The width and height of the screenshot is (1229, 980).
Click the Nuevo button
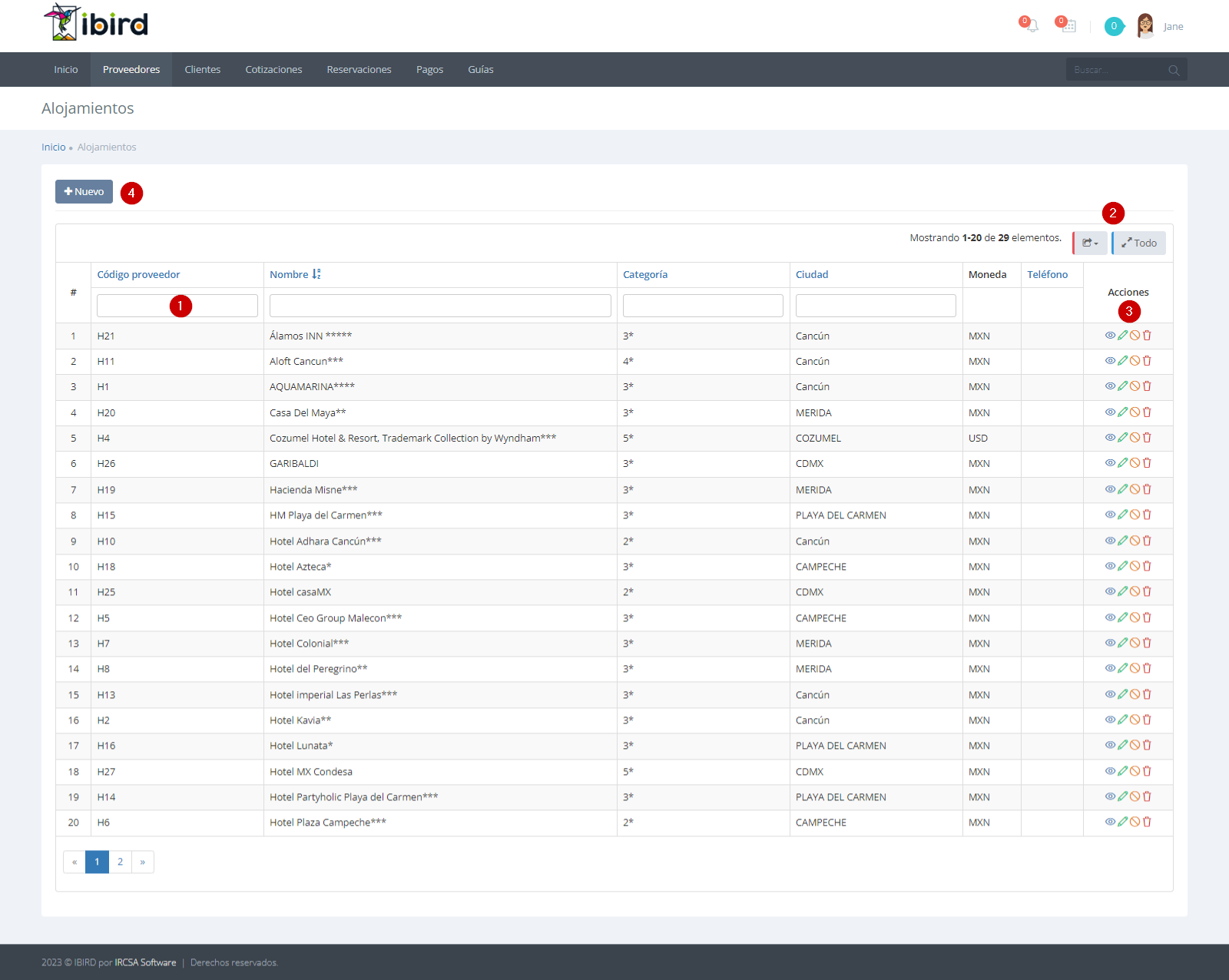(x=84, y=191)
